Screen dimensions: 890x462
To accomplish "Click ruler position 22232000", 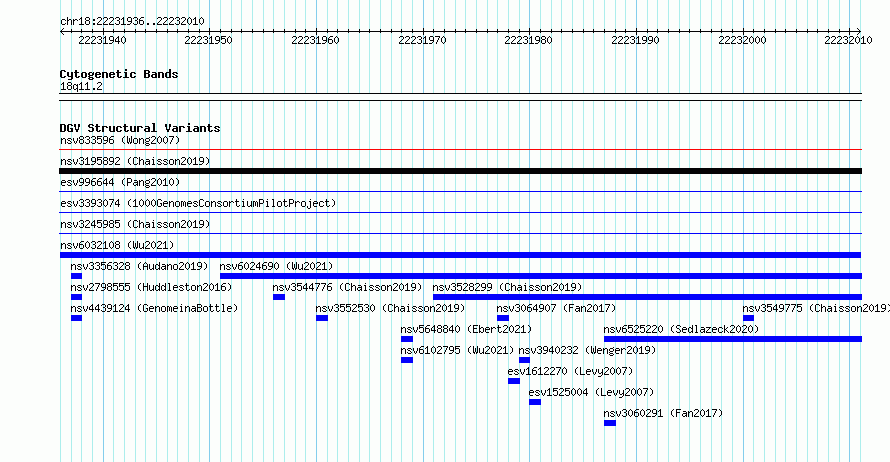I will point(742,40).
